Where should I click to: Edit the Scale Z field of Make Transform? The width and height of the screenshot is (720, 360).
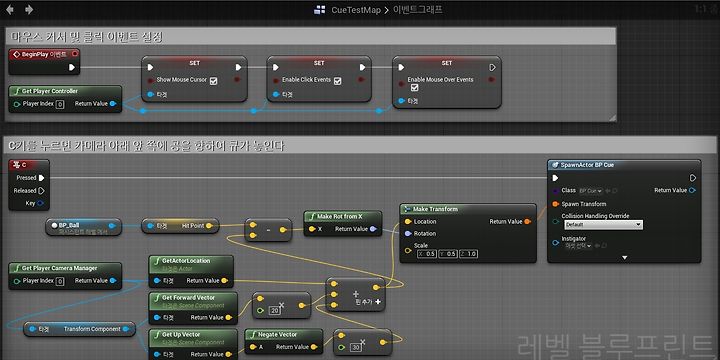(469, 254)
